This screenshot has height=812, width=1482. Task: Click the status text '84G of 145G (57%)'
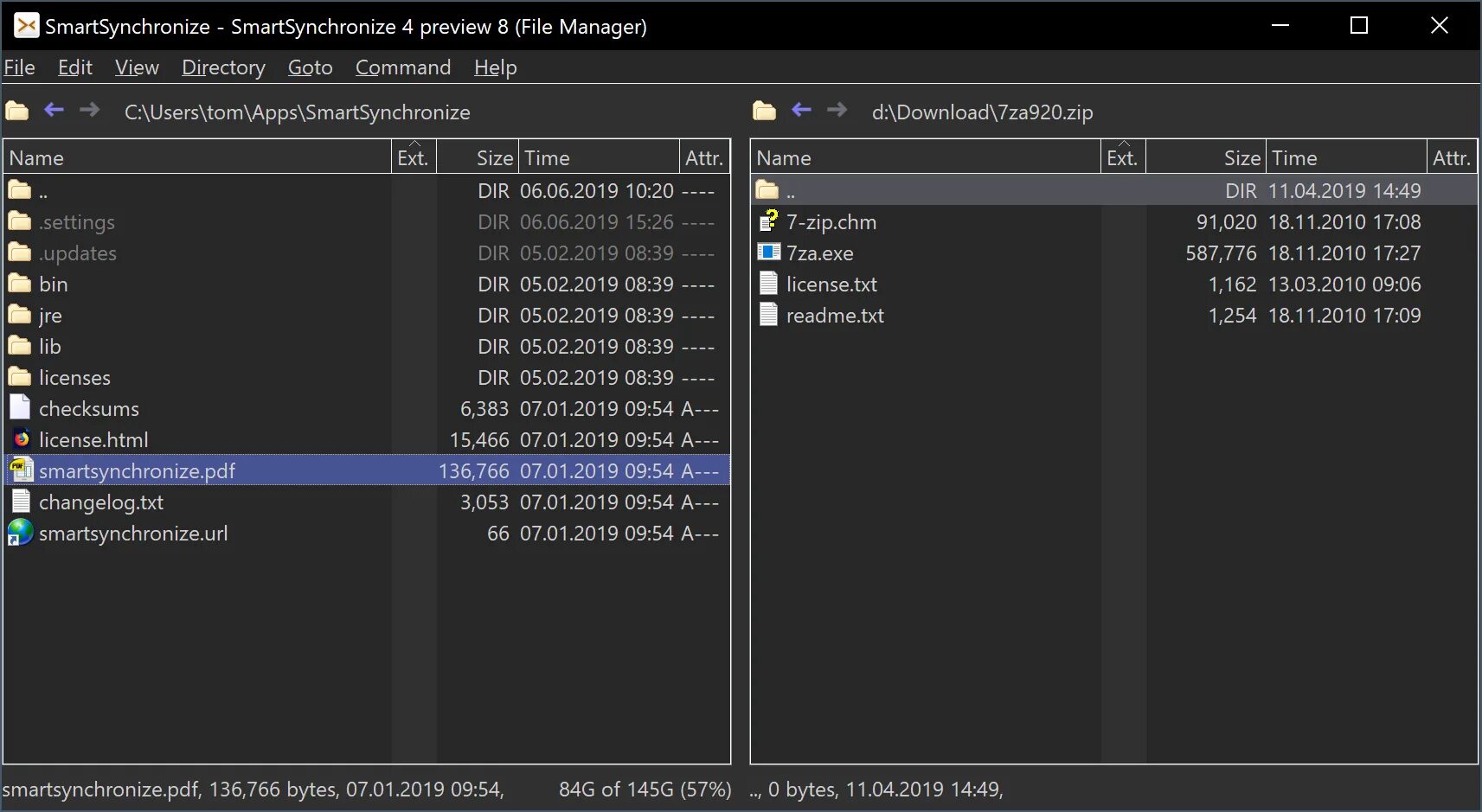point(645,789)
